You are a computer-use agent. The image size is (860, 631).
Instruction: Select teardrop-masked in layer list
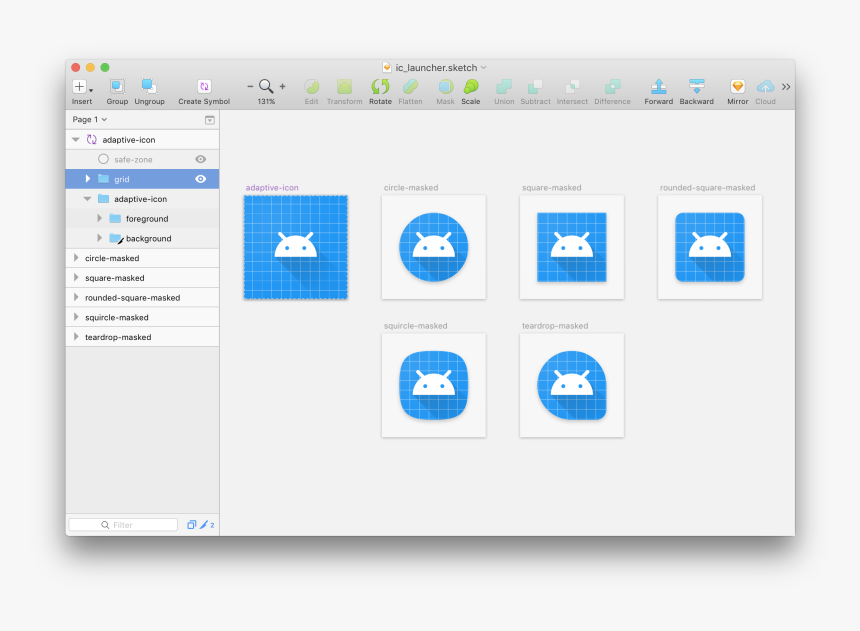click(143, 337)
